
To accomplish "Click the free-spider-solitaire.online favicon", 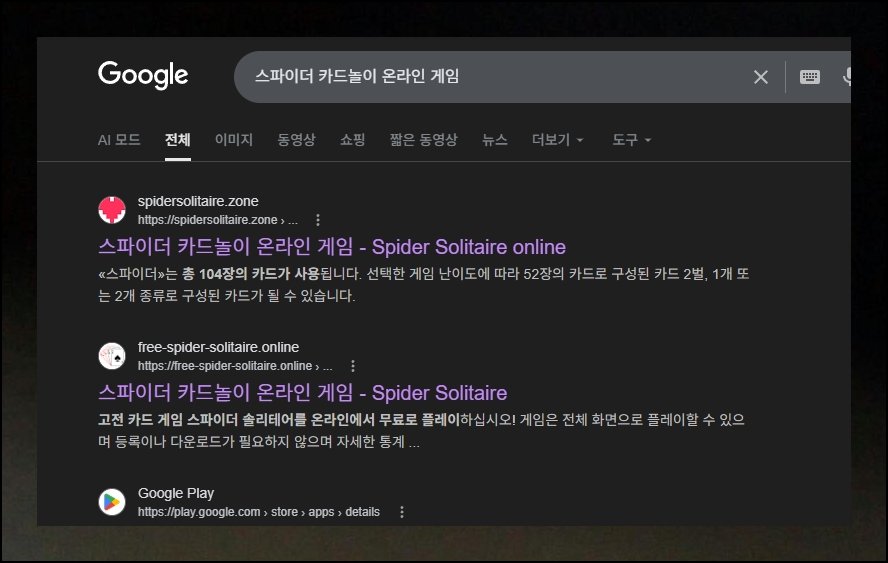I will tap(112, 356).
